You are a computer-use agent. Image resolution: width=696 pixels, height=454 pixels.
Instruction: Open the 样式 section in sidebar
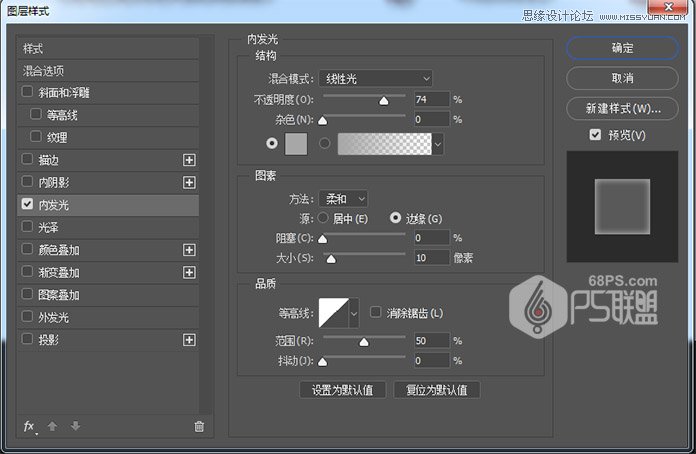(x=108, y=48)
